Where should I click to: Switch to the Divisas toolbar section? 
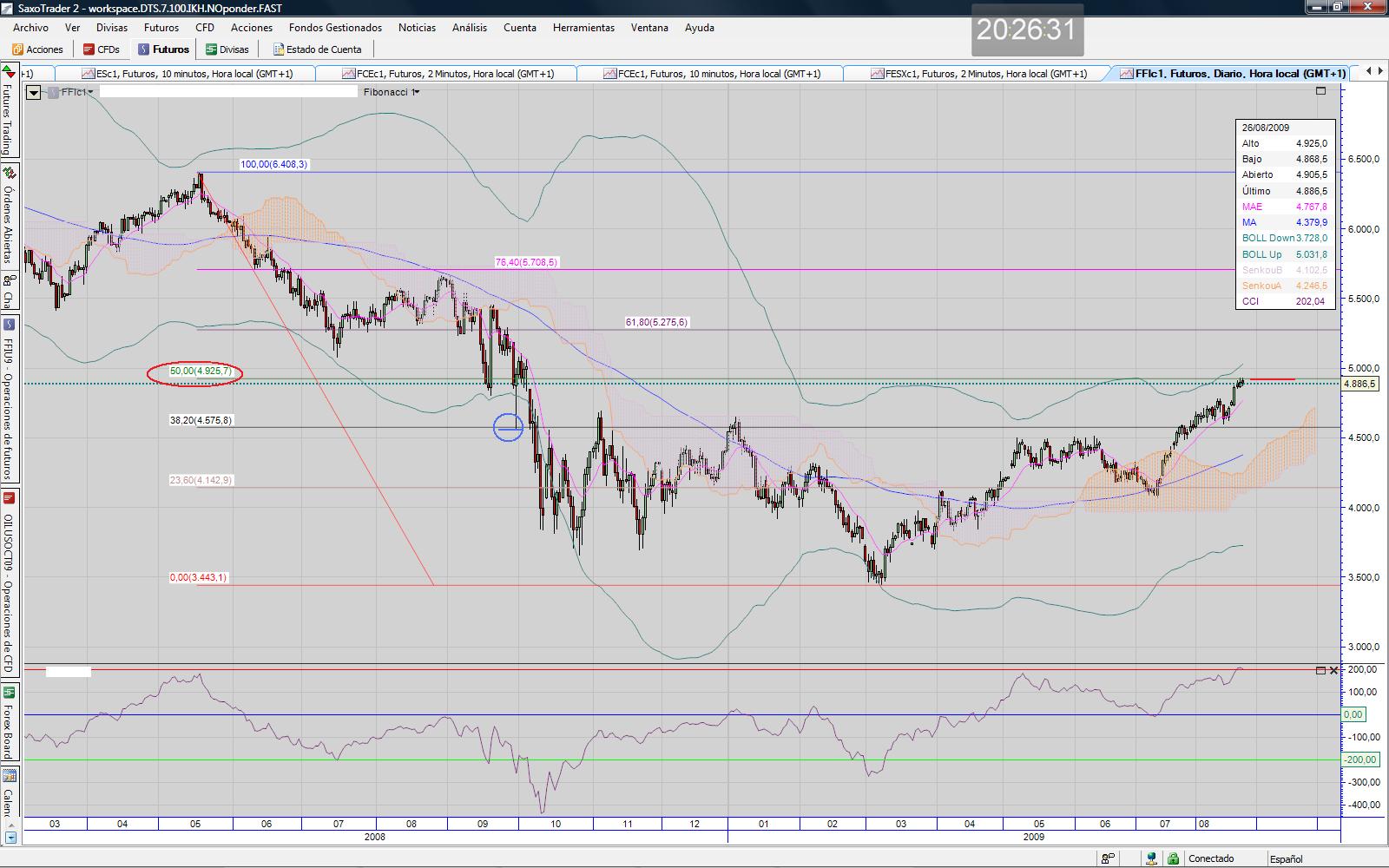227,49
